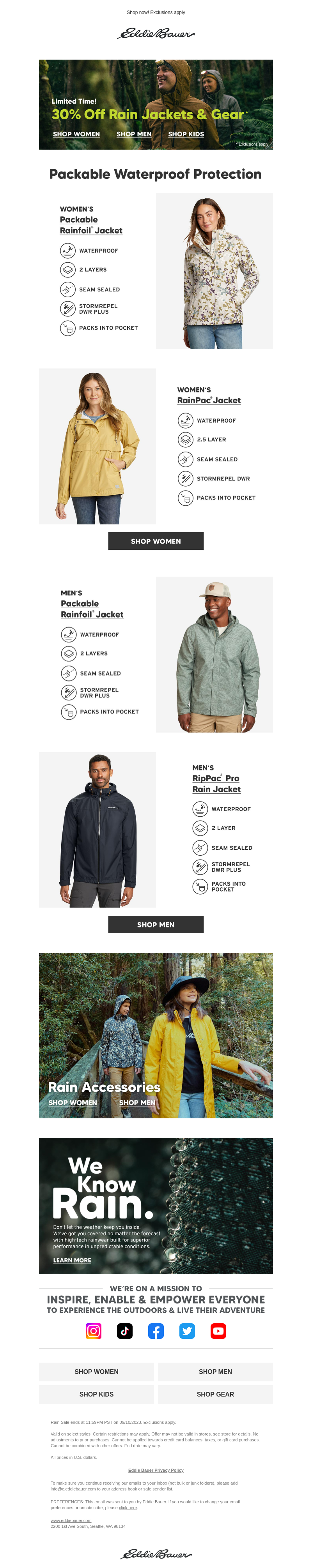Click the Eddie Bauer logo at top
Screen dimensions: 312x1568
(x=156, y=34)
